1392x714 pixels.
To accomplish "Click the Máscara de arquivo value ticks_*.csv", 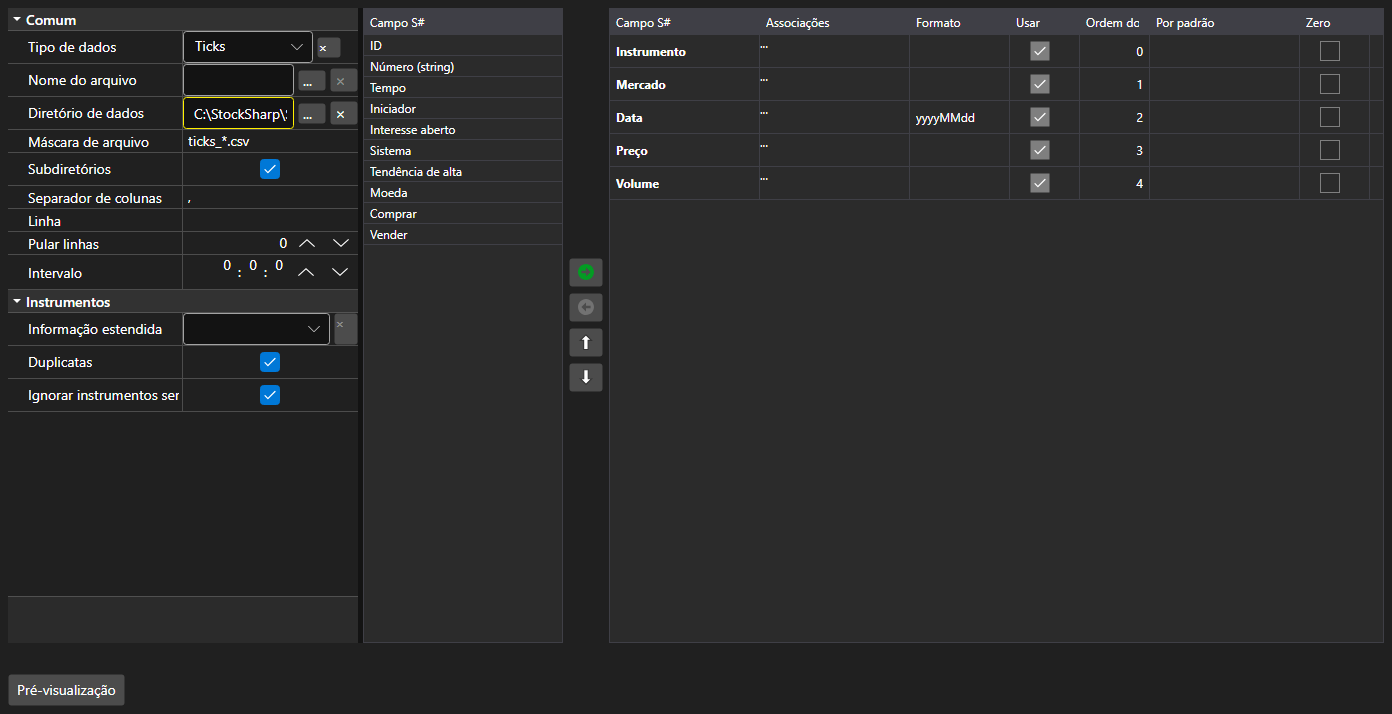I will 219,142.
